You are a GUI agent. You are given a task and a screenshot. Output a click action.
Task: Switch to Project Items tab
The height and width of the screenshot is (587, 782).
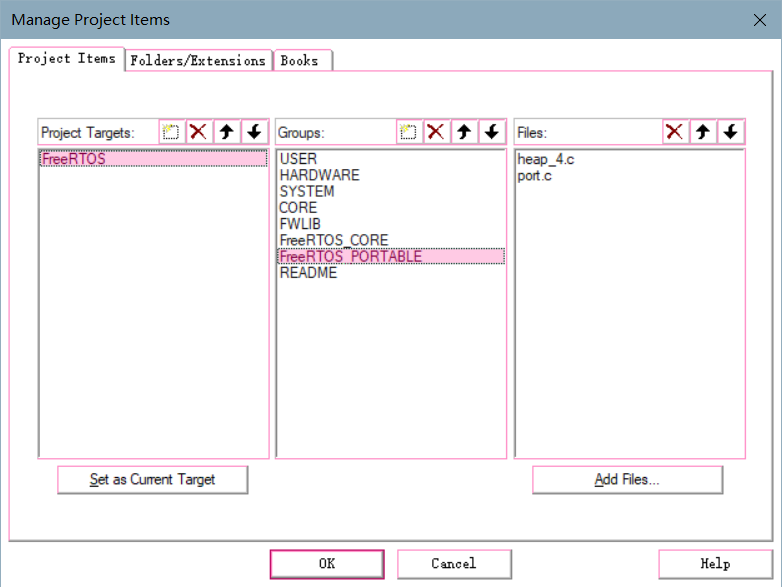66,59
